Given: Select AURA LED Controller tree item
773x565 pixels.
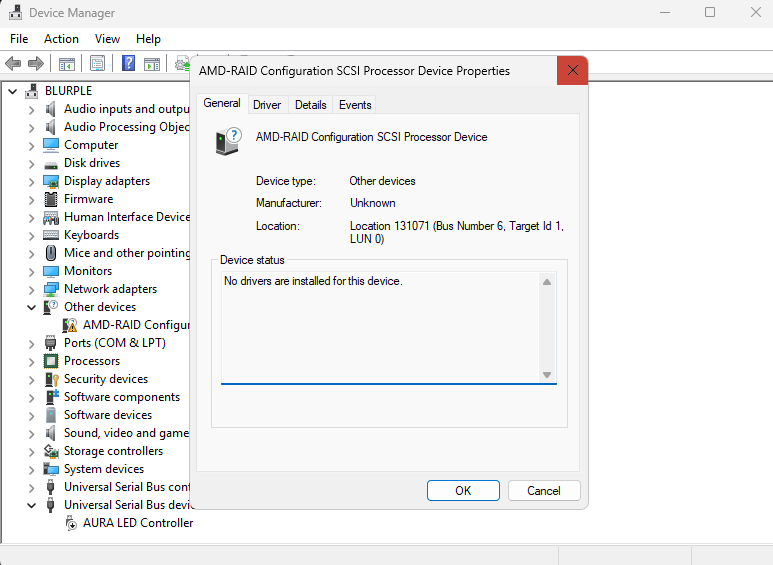Looking at the screenshot, I should pos(138,523).
